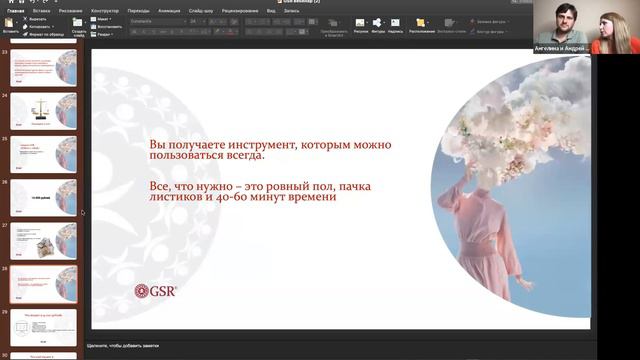The height and width of the screenshot is (360, 640).
Task: Open the Вставка tab
Action: point(42,11)
